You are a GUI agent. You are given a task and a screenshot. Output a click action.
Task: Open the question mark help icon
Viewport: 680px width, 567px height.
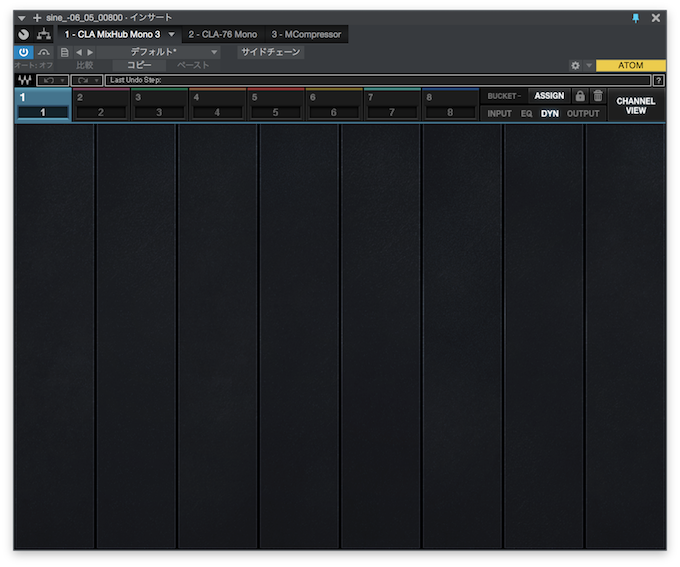pos(658,81)
